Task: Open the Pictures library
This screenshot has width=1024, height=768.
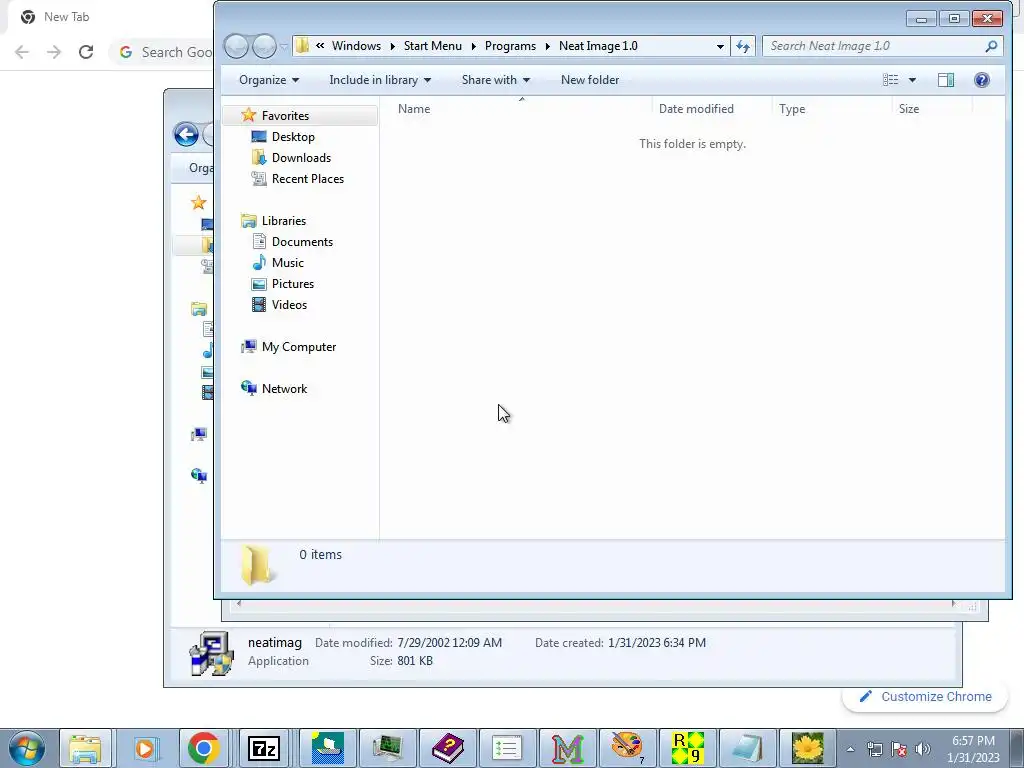Action: [x=293, y=283]
